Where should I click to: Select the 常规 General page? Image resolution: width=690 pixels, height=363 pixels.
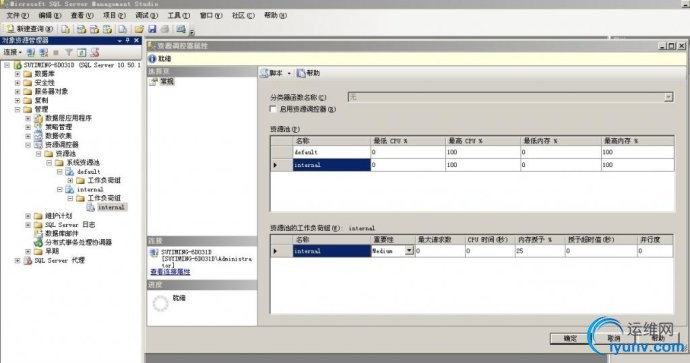(x=167, y=81)
